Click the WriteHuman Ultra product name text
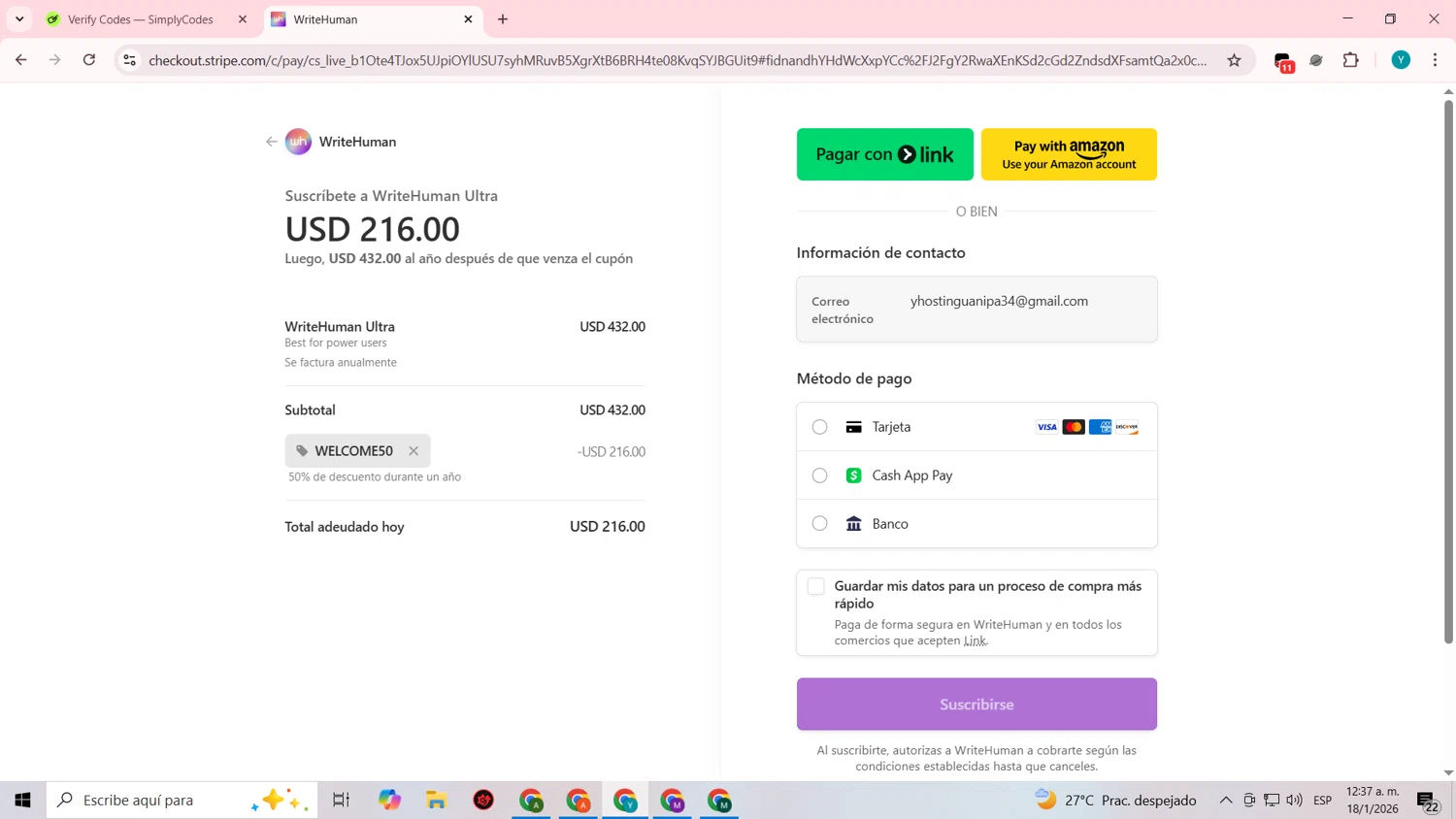The image size is (1456, 819). [x=340, y=327]
